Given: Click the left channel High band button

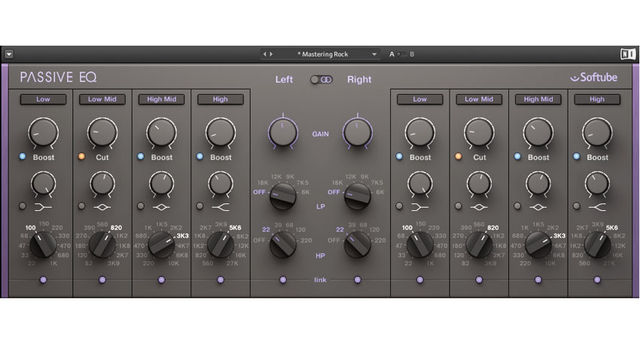Looking at the screenshot, I should pos(220,99).
